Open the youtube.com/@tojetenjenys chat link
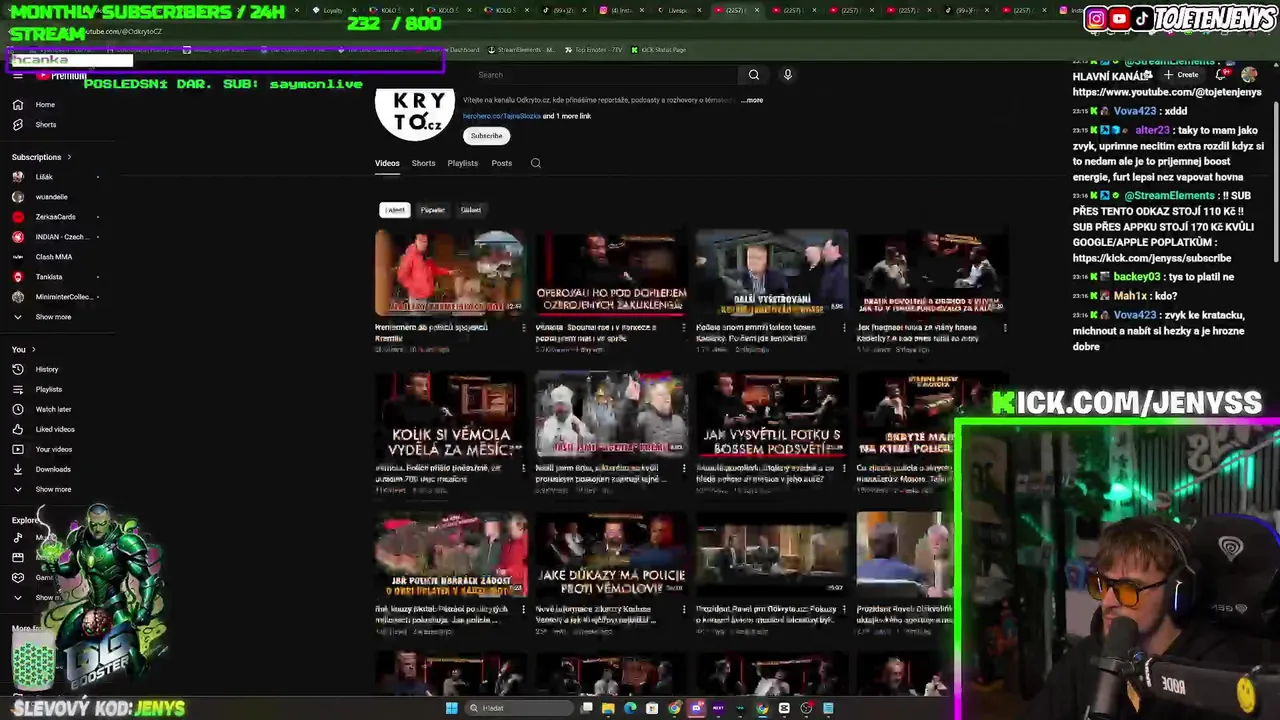1280x720 pixels. 1167,92
